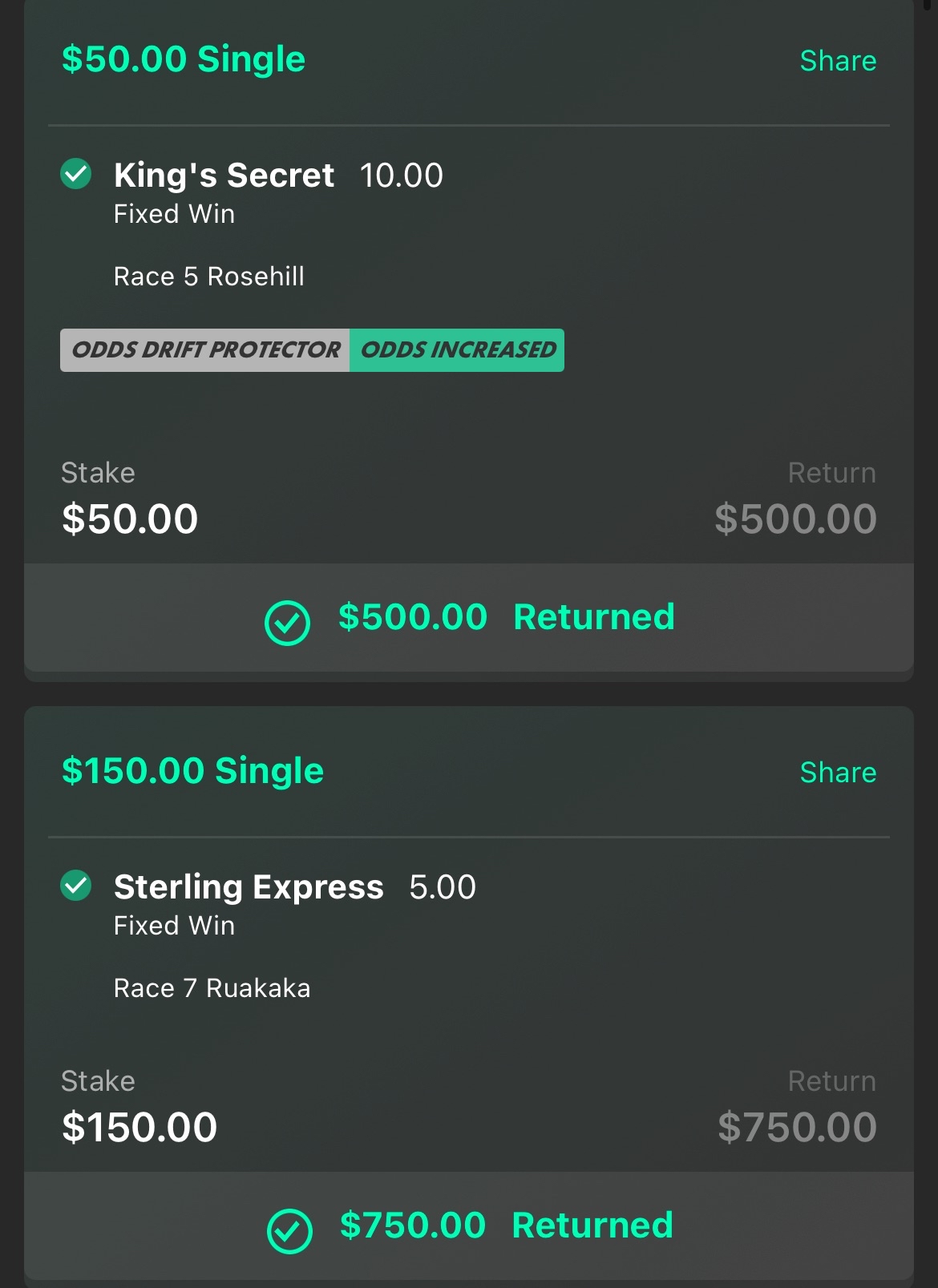Open Race 5 Rosehill details
The width and height of the screenshot is (938, 1288).
click(209, 277)
